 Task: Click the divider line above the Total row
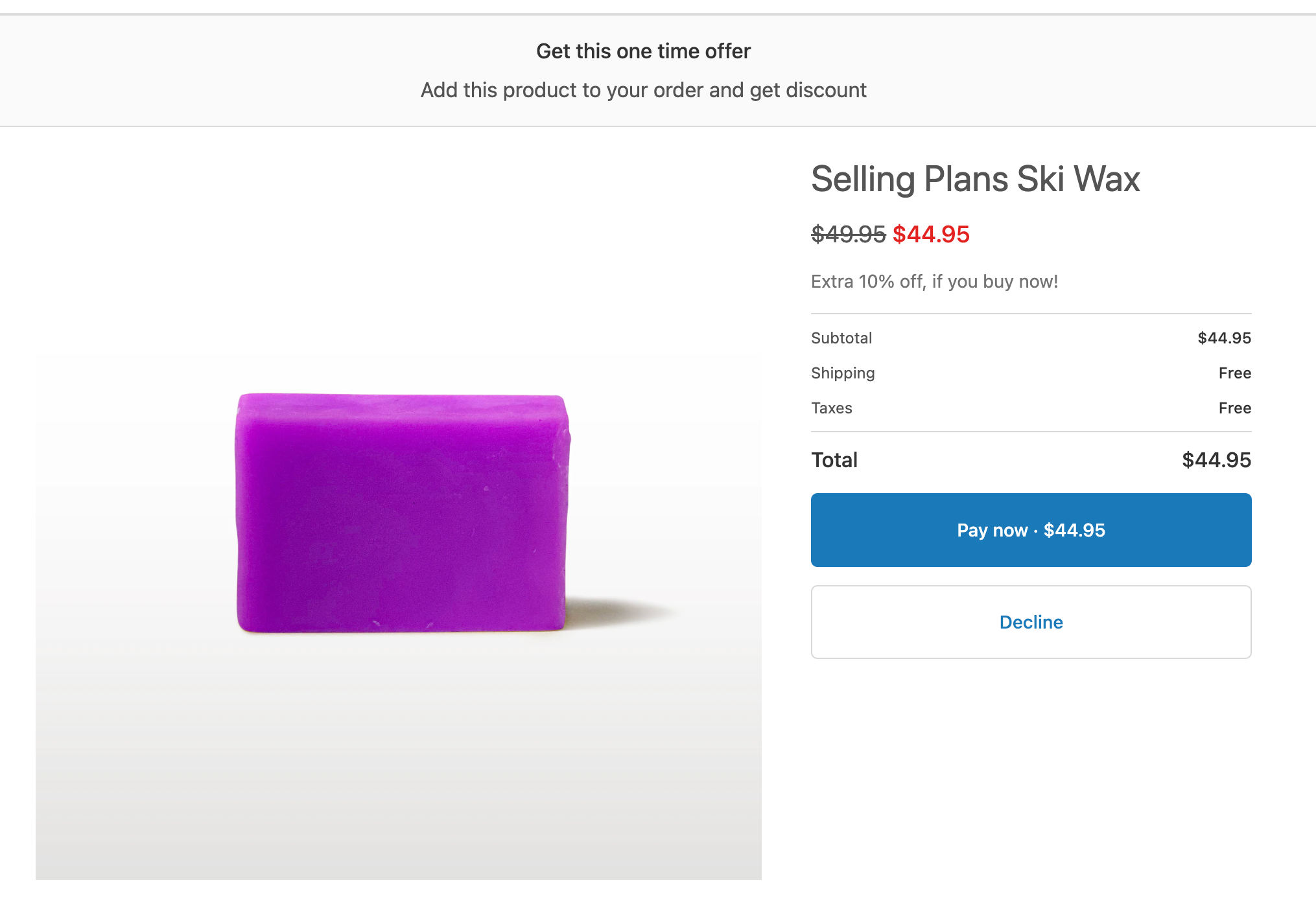coord(1031,432)
